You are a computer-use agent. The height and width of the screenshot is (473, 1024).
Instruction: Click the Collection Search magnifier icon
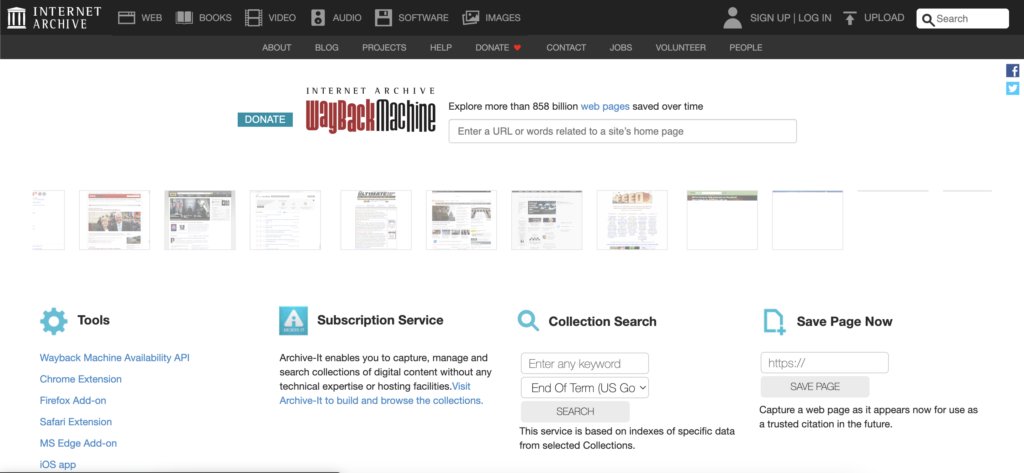tap(528, 320)
